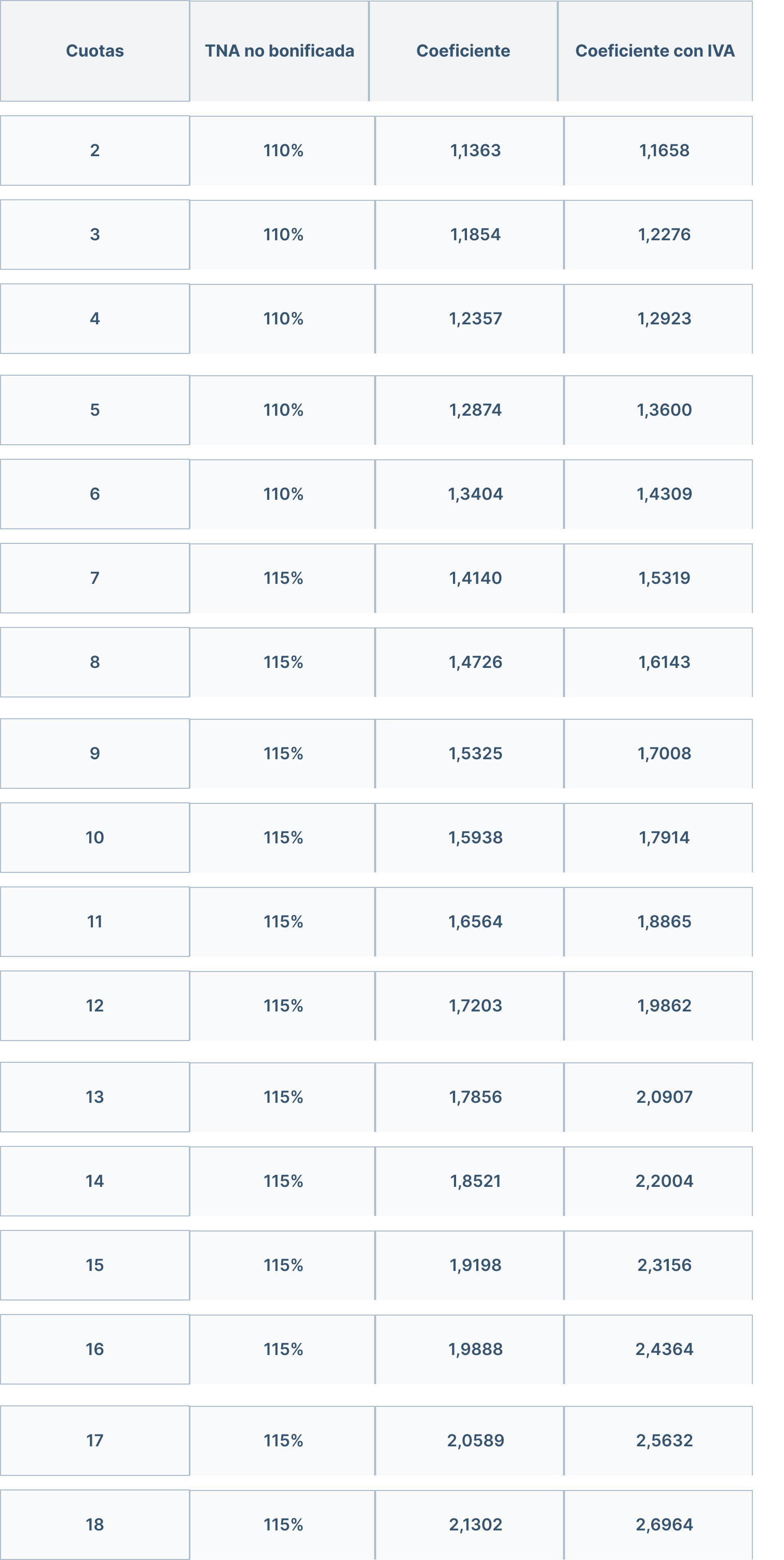Select the cuotas cell showing 4
Screen dimensions: 784x1560
(94, 319)
